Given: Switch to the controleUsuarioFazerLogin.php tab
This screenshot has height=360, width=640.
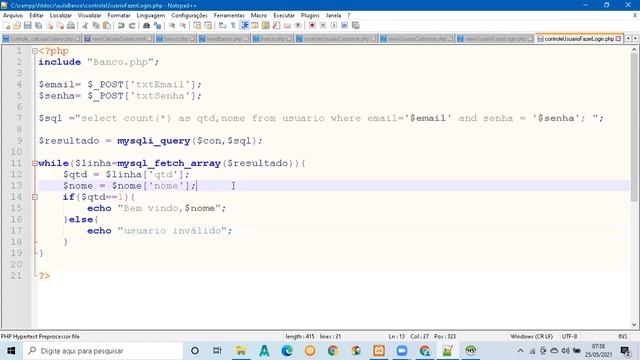Looking at the screenshot, I should click(x=579, y=38).
